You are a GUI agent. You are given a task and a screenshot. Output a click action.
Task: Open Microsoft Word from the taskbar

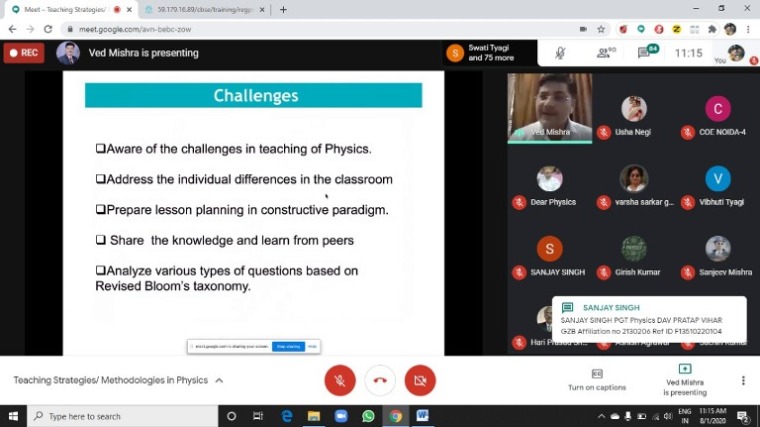(x=422, y=416)
